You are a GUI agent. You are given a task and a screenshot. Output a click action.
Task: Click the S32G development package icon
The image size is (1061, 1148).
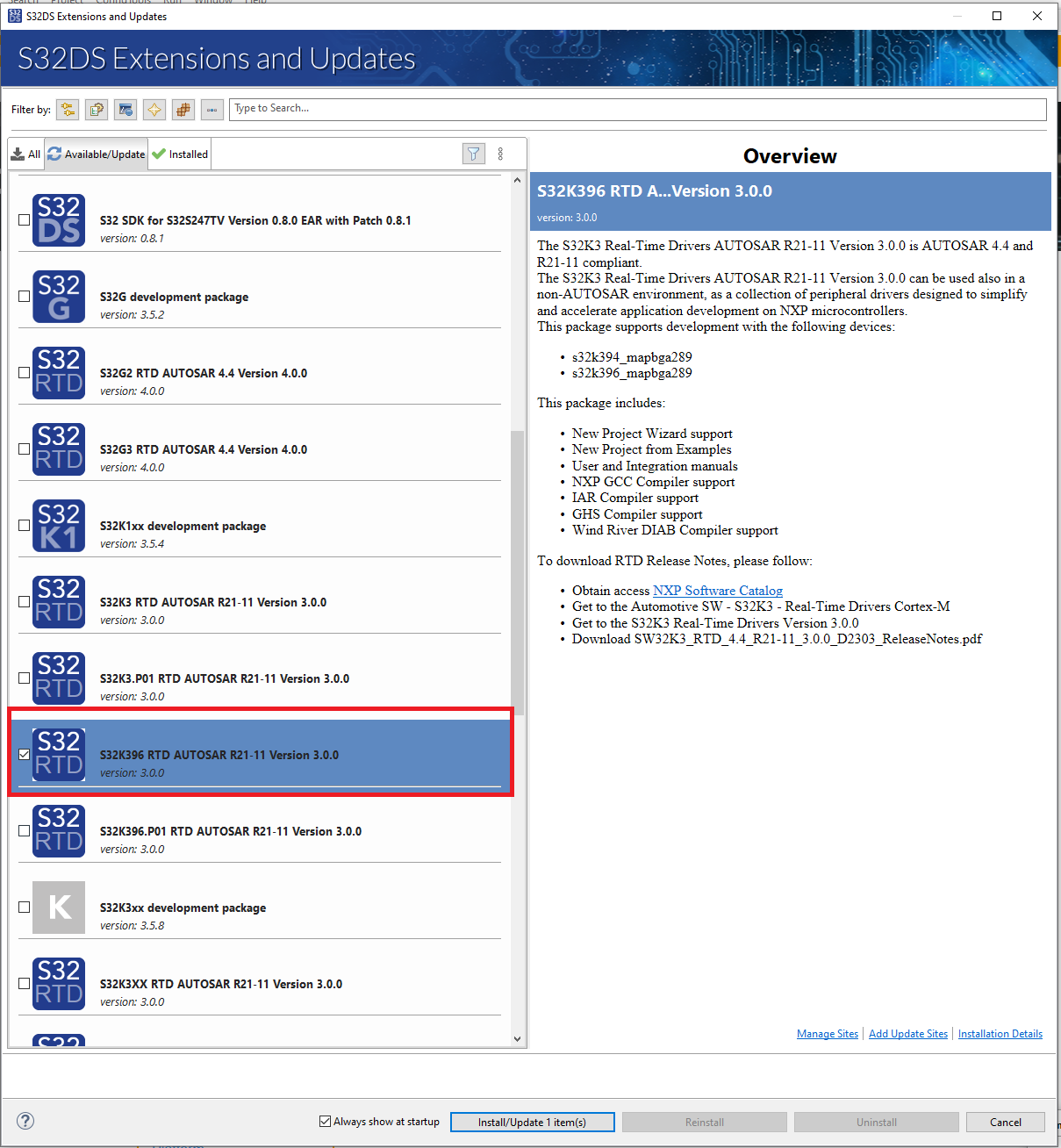coord(59,297)
